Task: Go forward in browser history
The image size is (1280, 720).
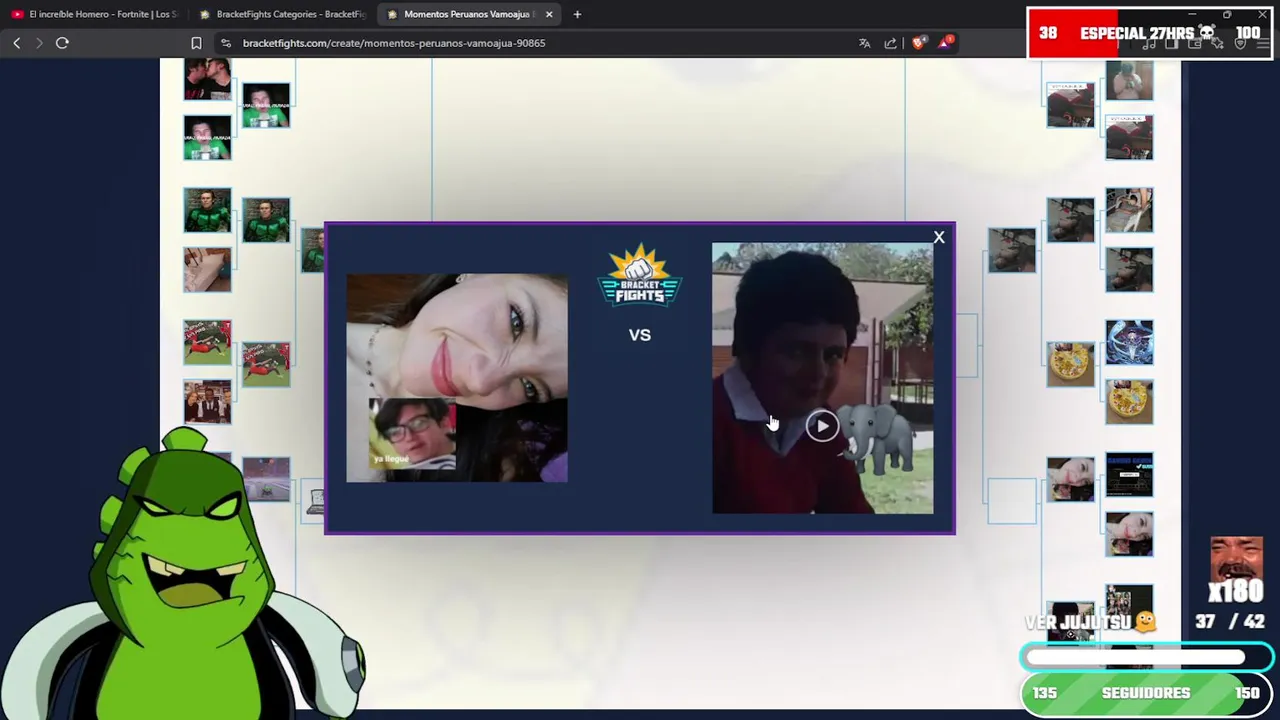Action: (x=39, y=43)
